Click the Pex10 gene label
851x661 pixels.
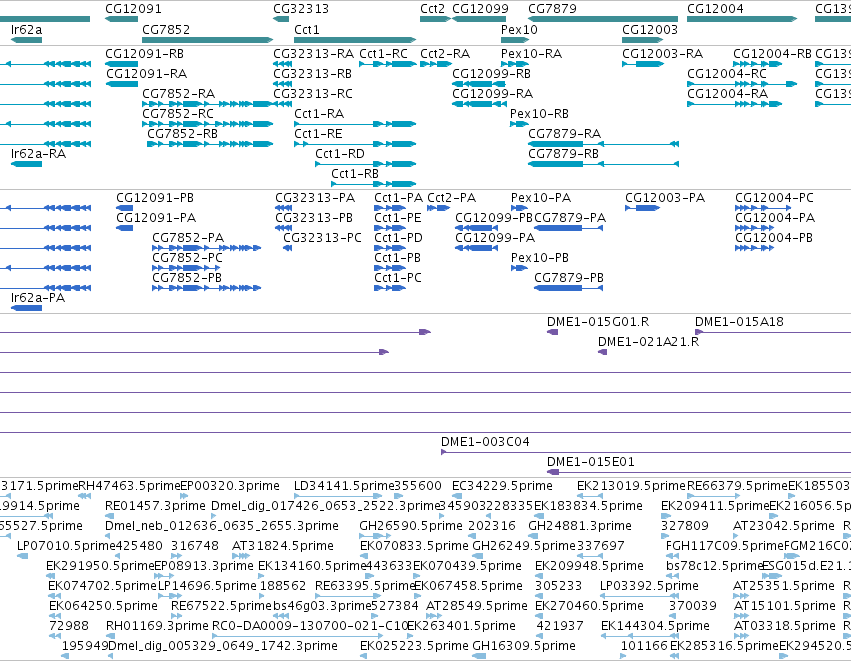[x=519, y=29]
